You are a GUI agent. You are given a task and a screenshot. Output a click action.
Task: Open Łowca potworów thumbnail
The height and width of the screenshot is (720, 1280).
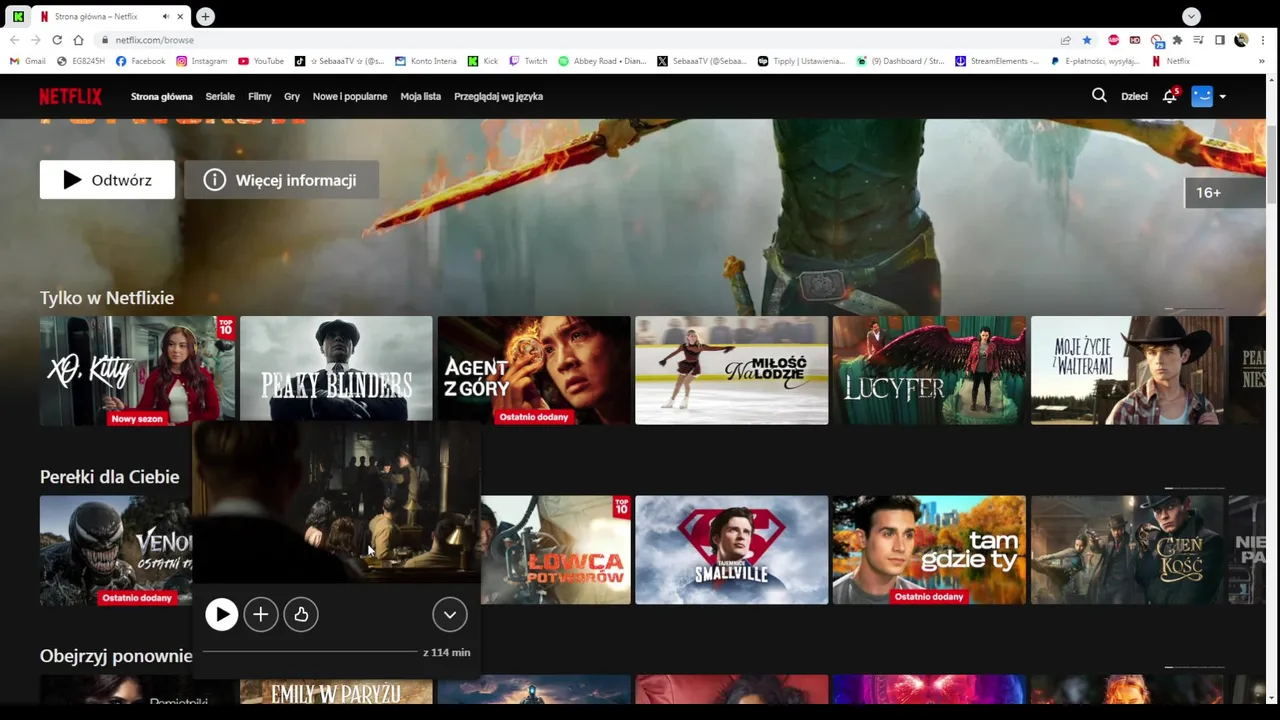(556, 550)
